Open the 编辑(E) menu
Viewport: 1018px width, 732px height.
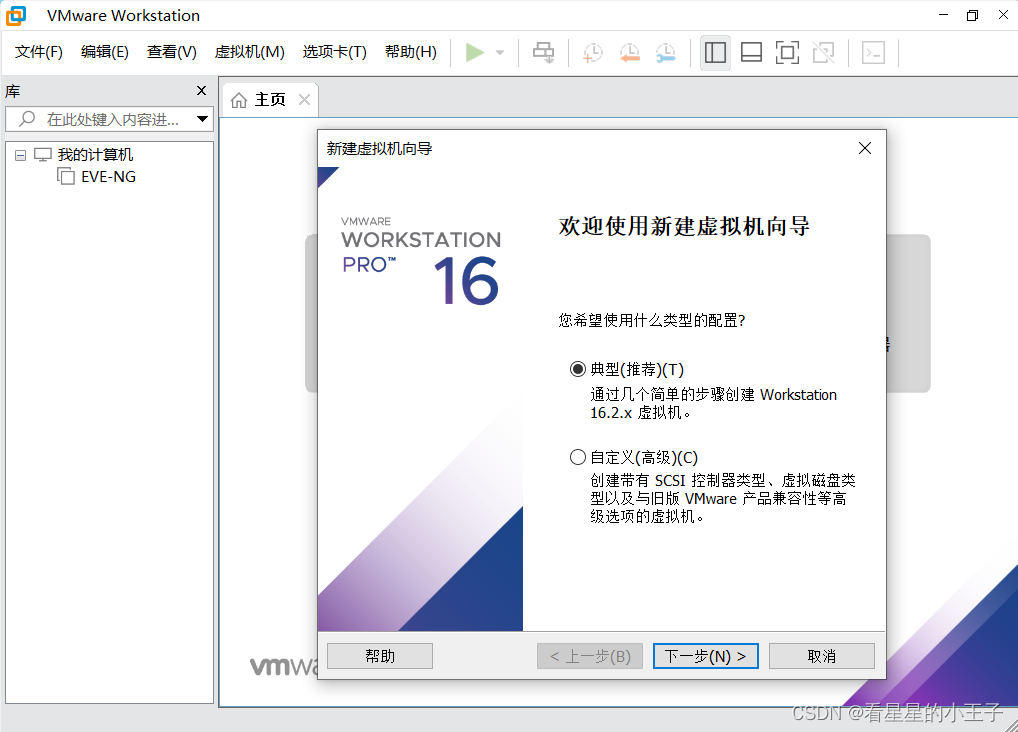105,52
